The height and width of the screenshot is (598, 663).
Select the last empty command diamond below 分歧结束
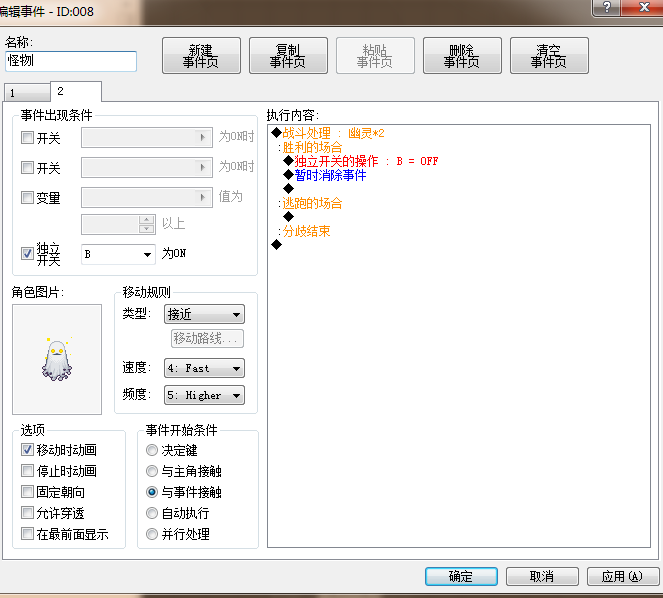277,244
